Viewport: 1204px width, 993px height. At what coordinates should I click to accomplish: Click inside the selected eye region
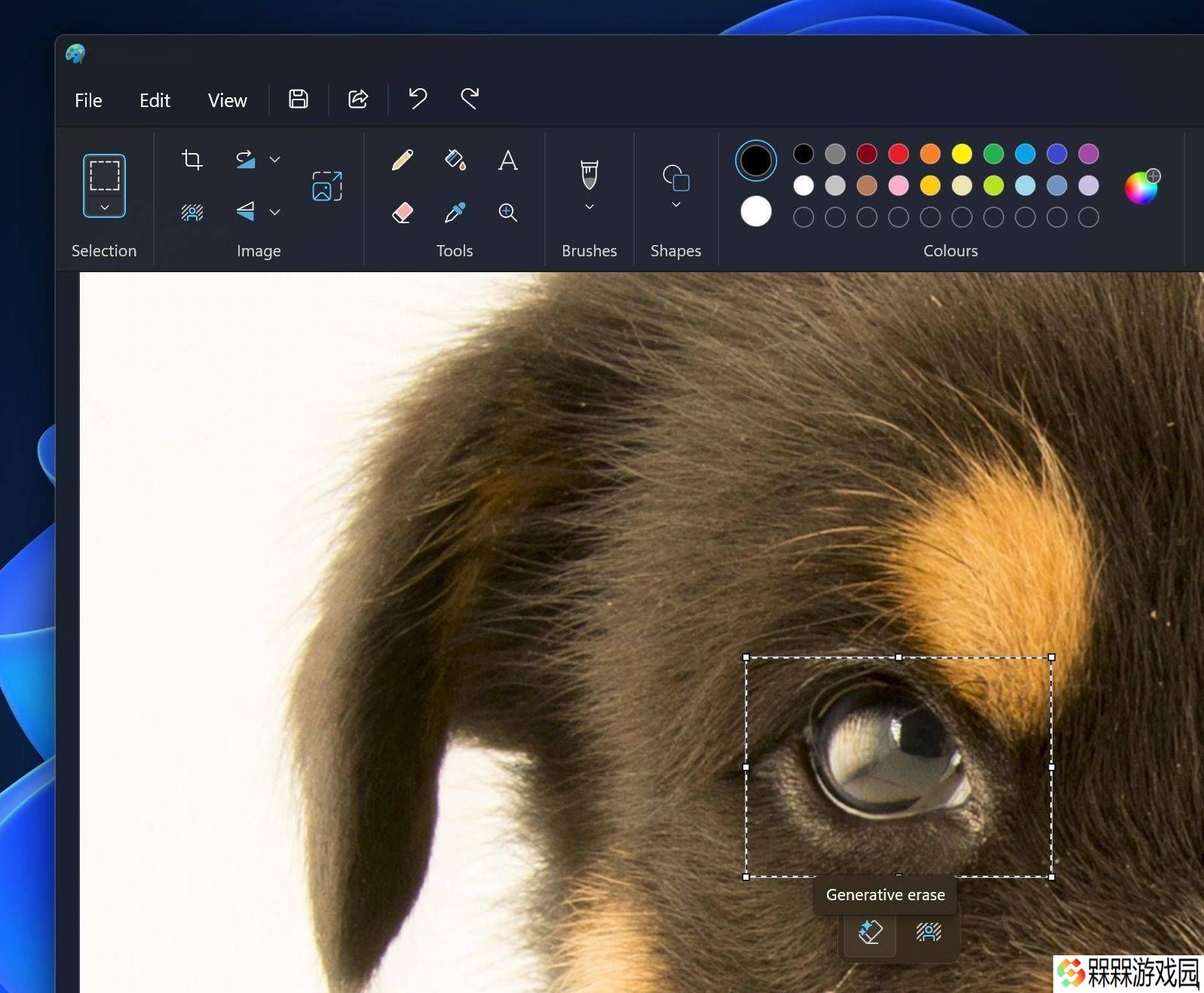(x=899, y=767)
